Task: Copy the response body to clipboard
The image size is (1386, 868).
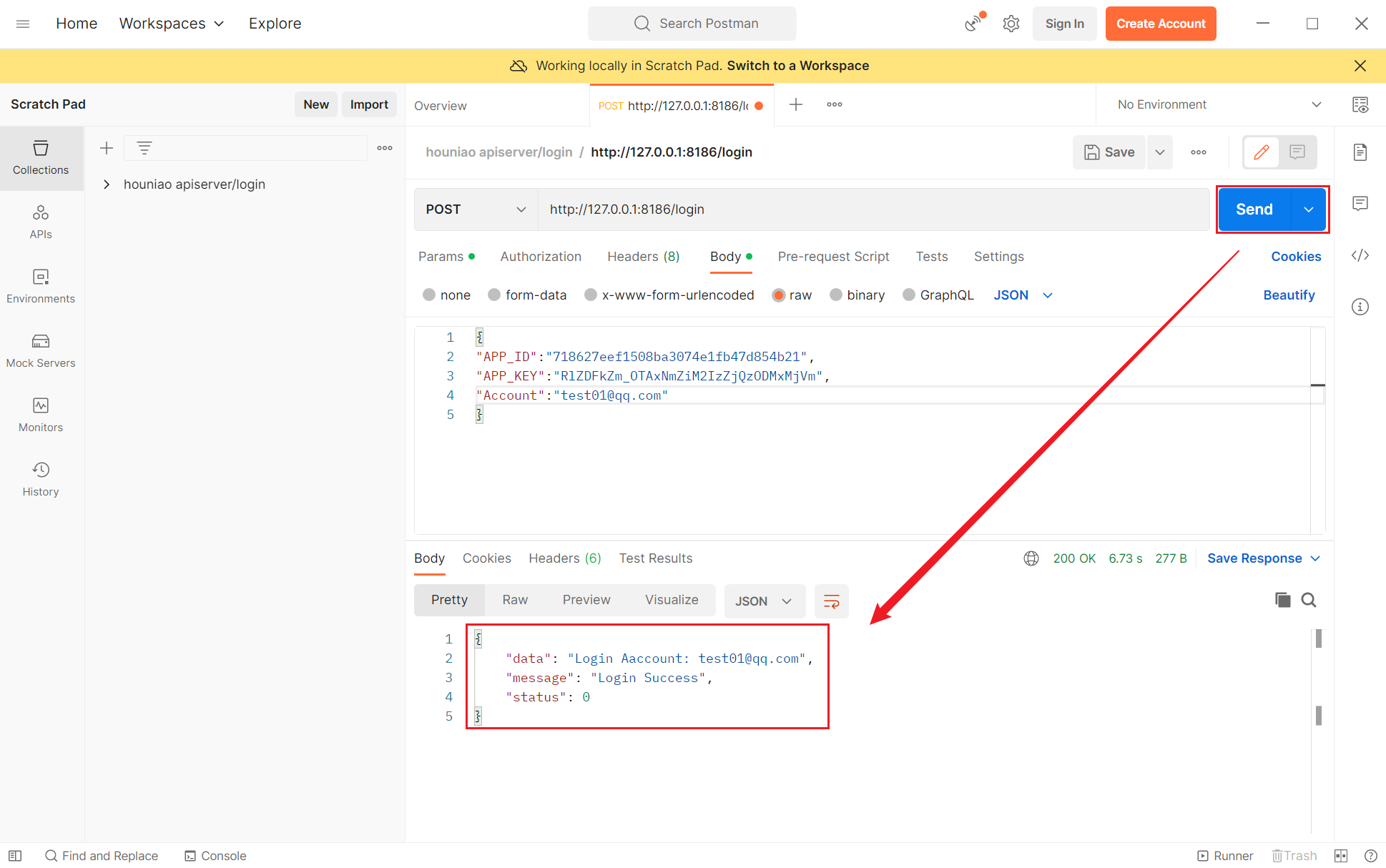Action: [1283, 600]
